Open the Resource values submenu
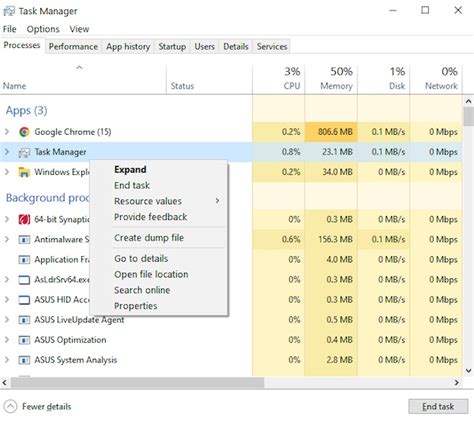The image size is (474, 421). (159, 201)
